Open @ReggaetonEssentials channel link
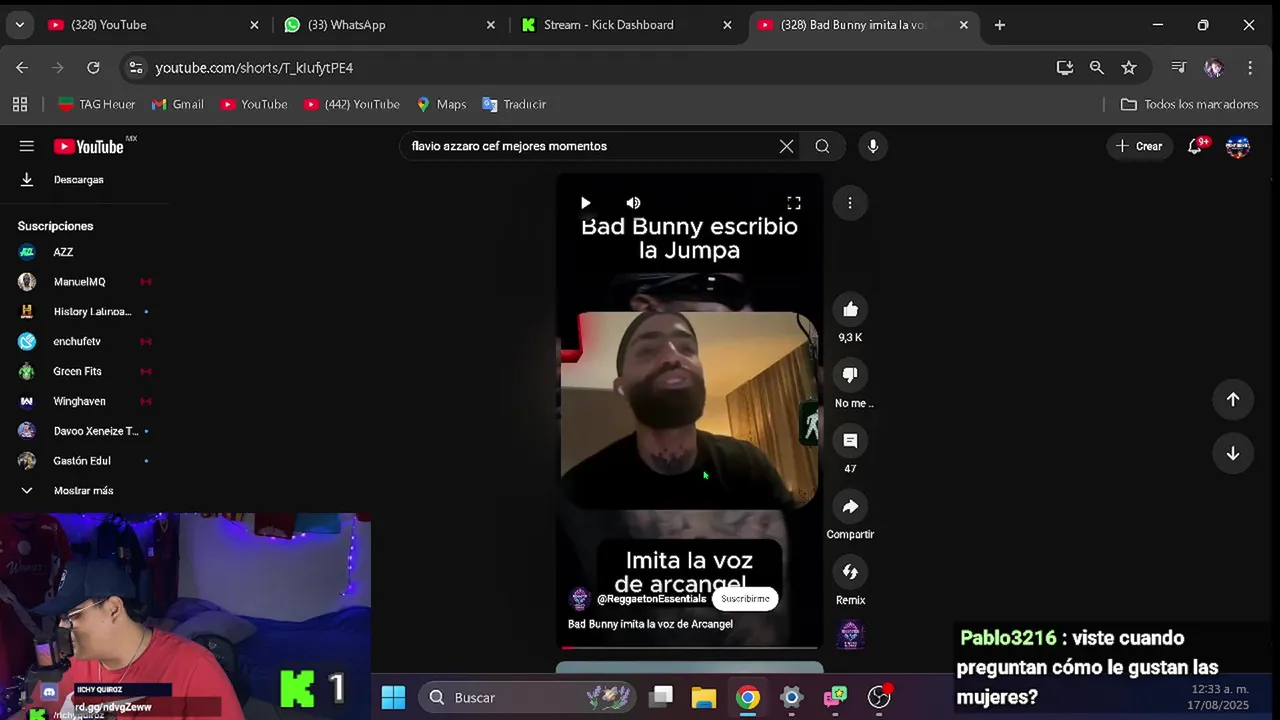Screen dimensions: 1280x720 pos(651,599)
